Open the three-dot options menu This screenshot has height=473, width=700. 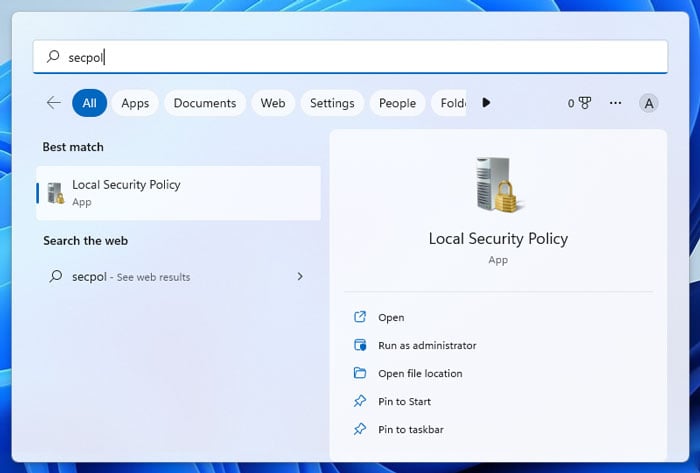(615, 103)
